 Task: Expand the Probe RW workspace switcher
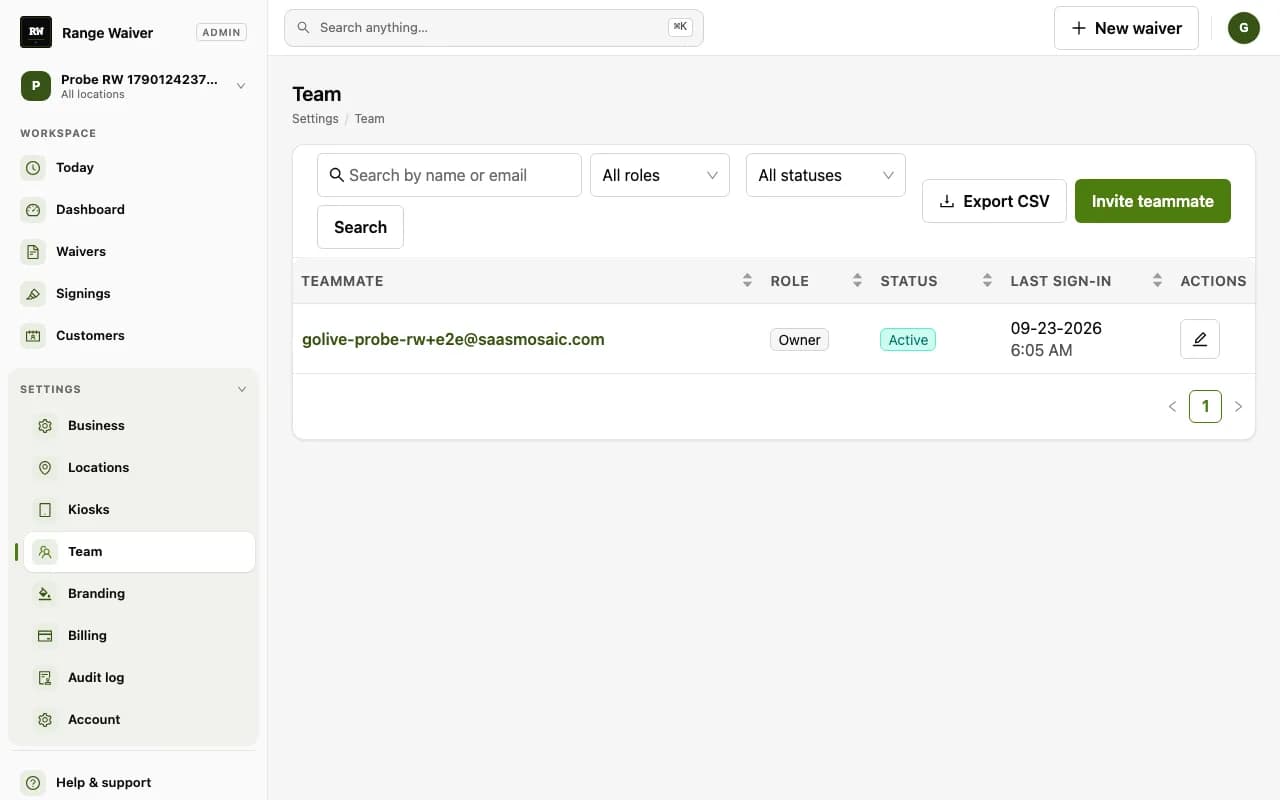(x=134, y=86)
